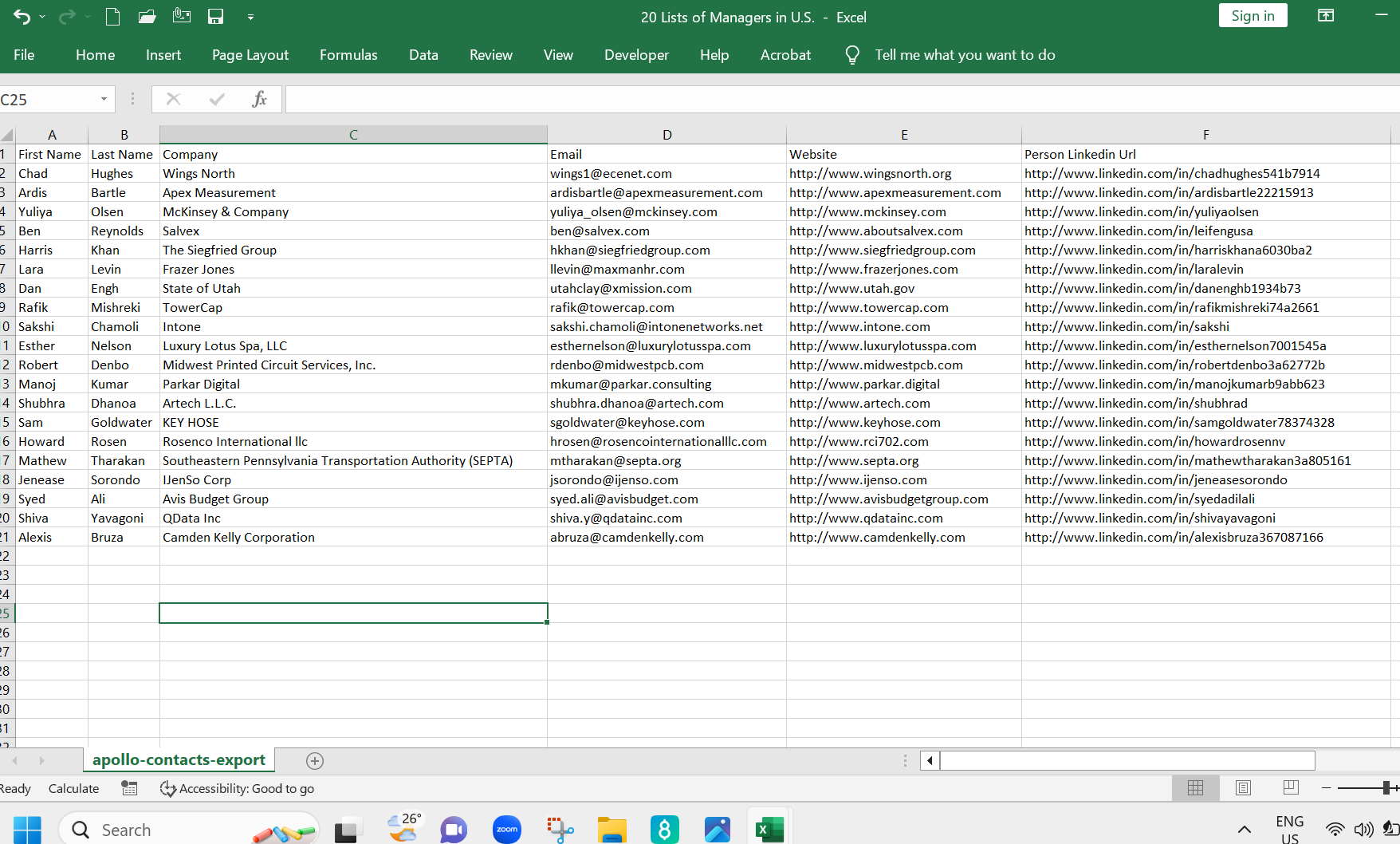This screenshot has height=844, width=1400.
Task: Open the Formulas ribbon tab
Action: pos(348,55)
